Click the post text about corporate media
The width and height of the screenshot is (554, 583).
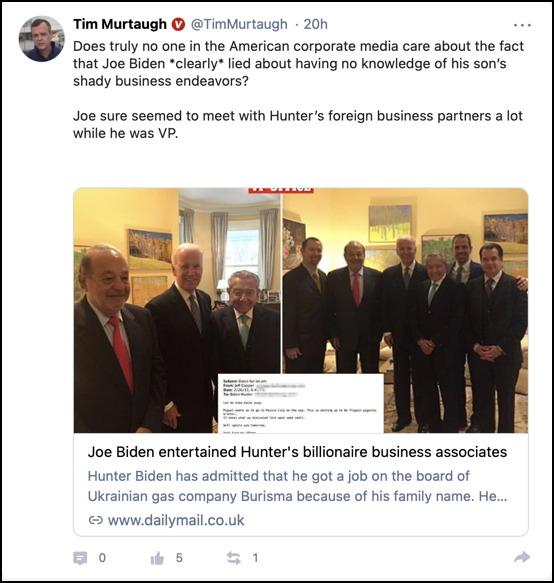coord(298,64)
